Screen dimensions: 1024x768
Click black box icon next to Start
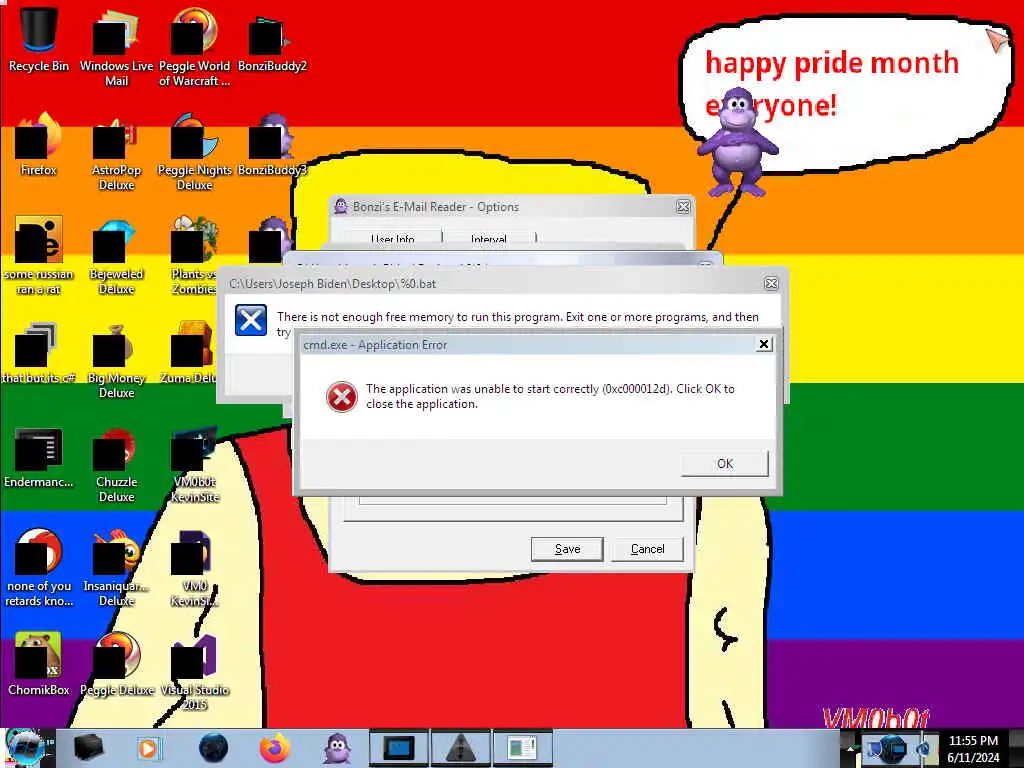(x=88, y=748)
